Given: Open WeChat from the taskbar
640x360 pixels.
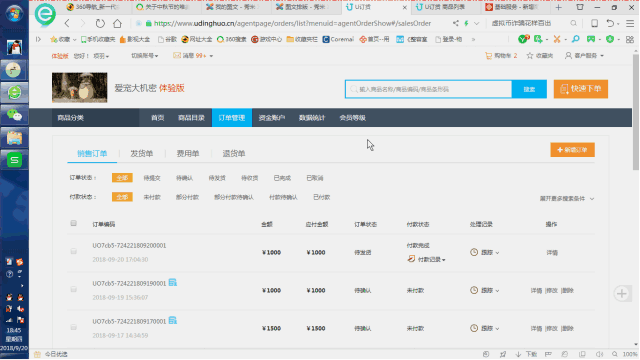Looking at the screenshot, I should (14, 116).
